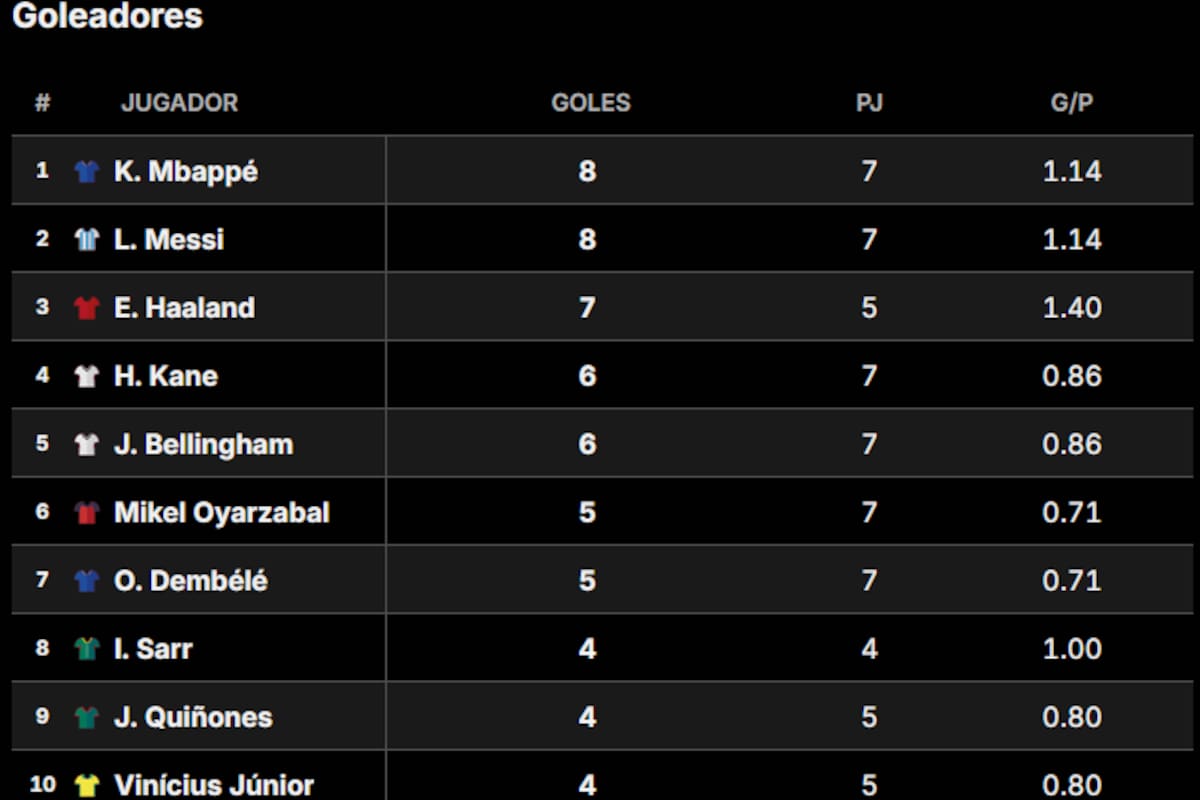Click L. Messi's striped jersey icon
Screen dimensions: 1200x800
click(87, 240)
